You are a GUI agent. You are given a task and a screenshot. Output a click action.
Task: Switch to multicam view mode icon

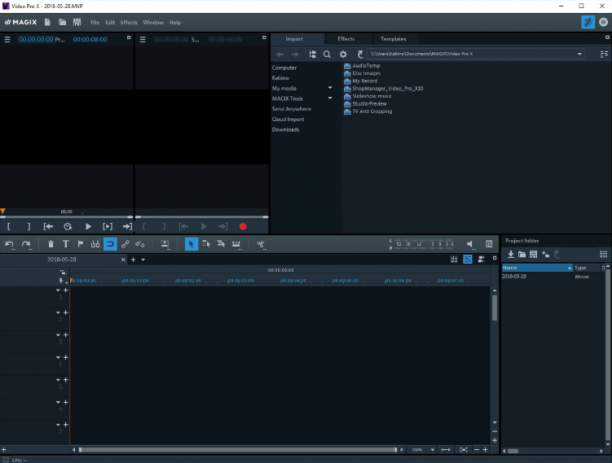(x=481, y=259)
